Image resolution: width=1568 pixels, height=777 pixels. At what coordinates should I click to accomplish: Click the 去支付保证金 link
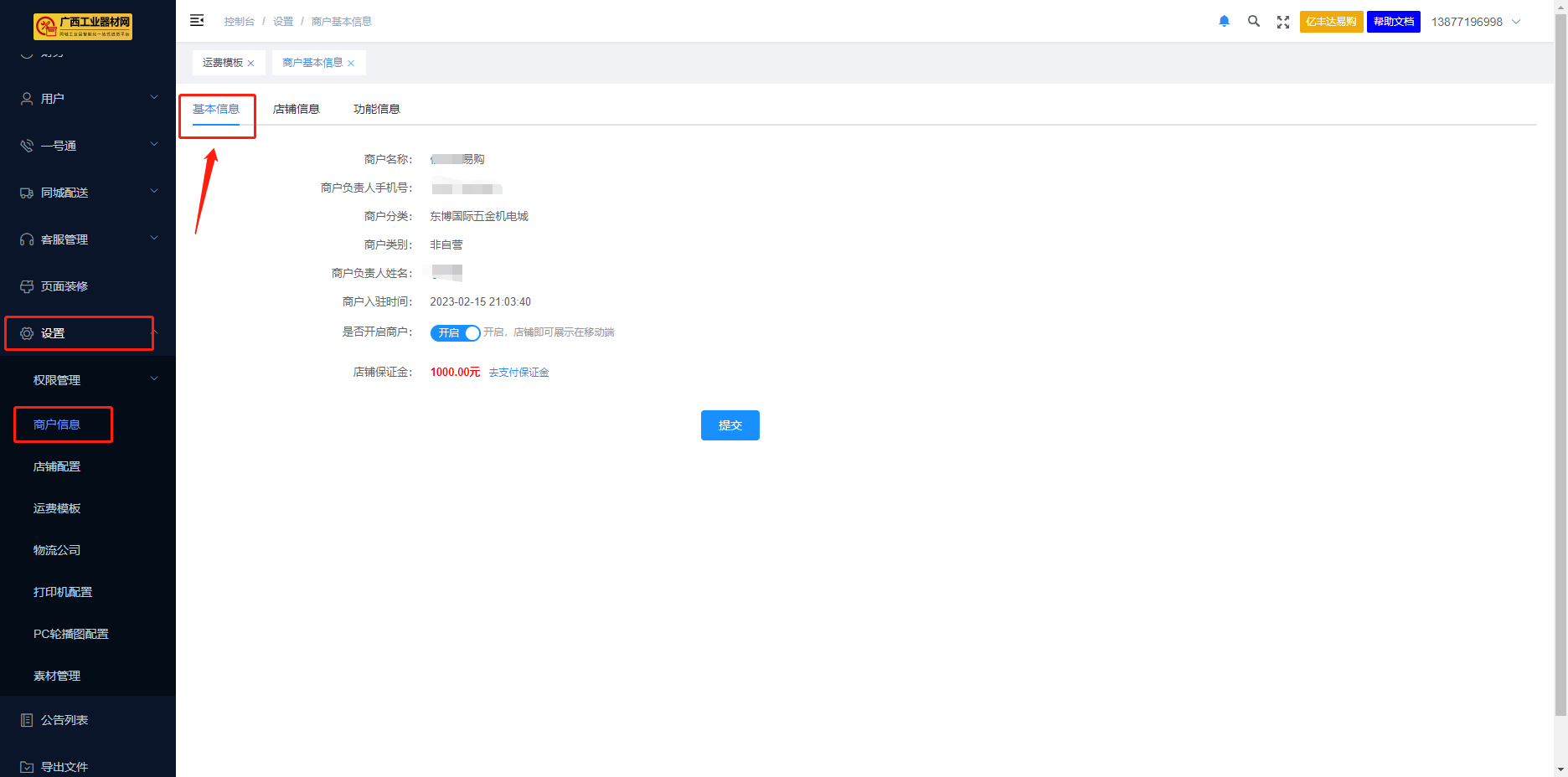pyautogui.click(x=518, y=373)
